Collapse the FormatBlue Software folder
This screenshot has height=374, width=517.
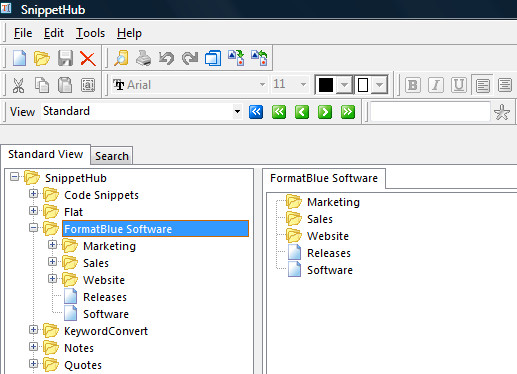(33, 228)
